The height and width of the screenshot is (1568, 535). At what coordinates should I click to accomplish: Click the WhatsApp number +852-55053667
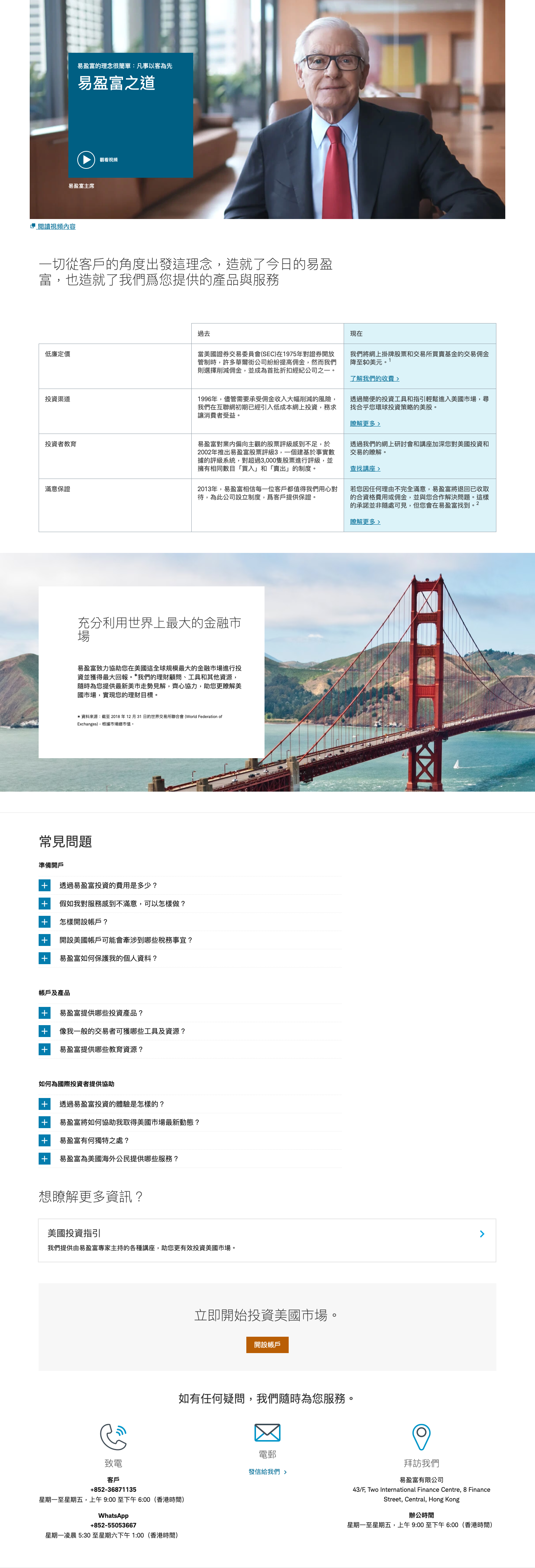click(x=113, y=1525)
